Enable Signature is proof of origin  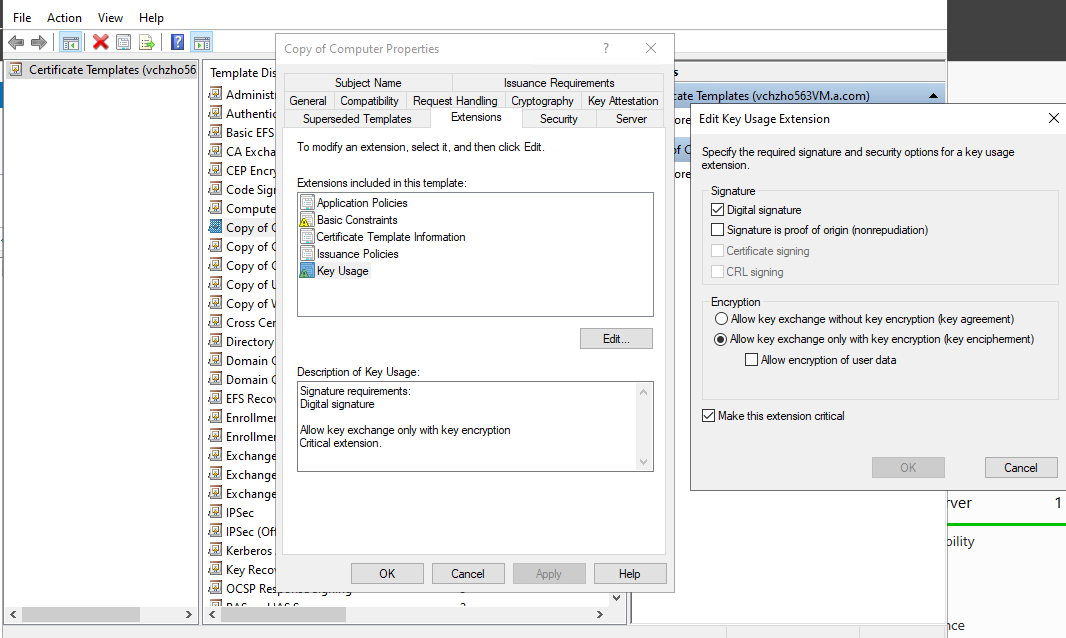pyautogui.click(x=717, y=230)
